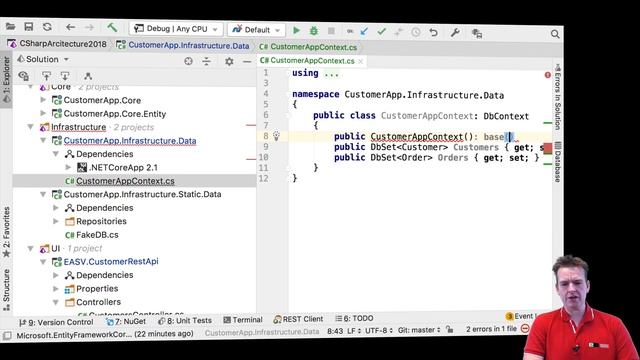Navigate back with the left arrow
The image size is (640, 360).
pos(70,27)
